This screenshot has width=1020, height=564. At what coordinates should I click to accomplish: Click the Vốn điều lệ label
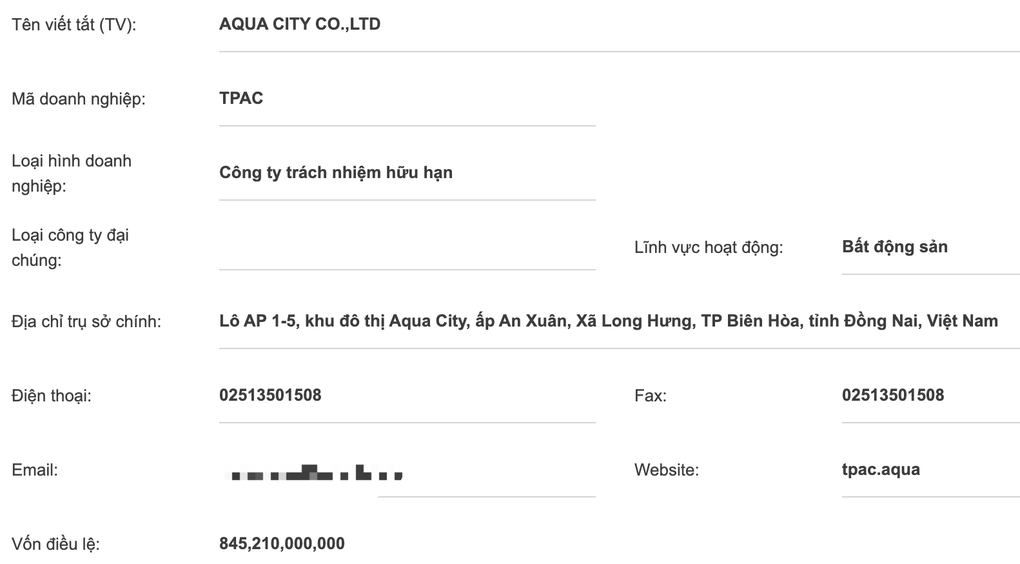click(x=56, y=544)
